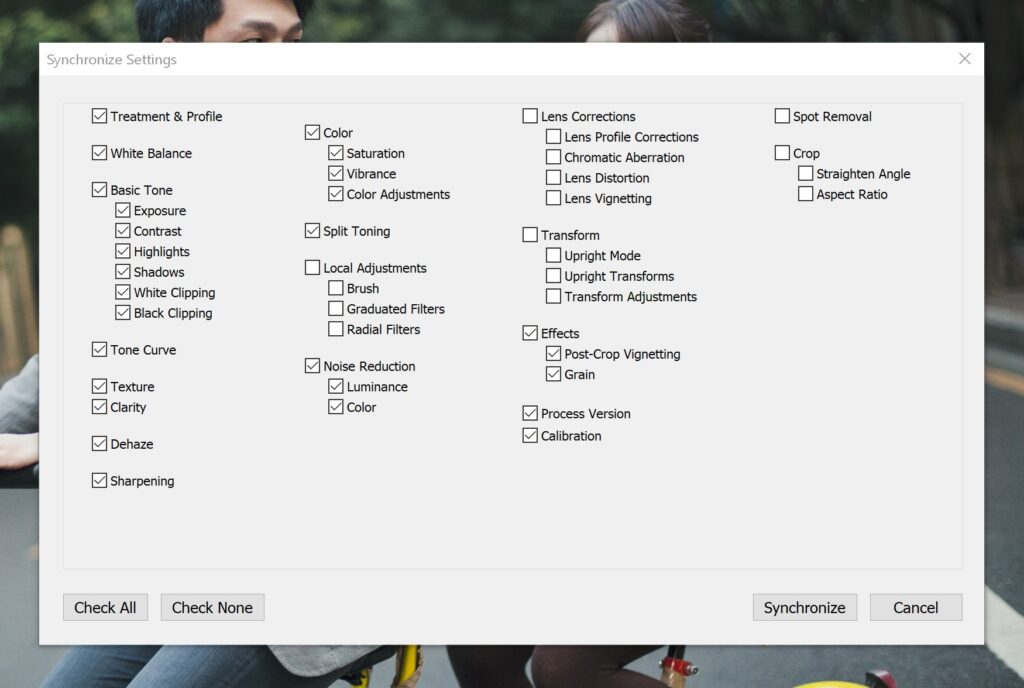Uncheck Split Toning

(x=312, y=230)
